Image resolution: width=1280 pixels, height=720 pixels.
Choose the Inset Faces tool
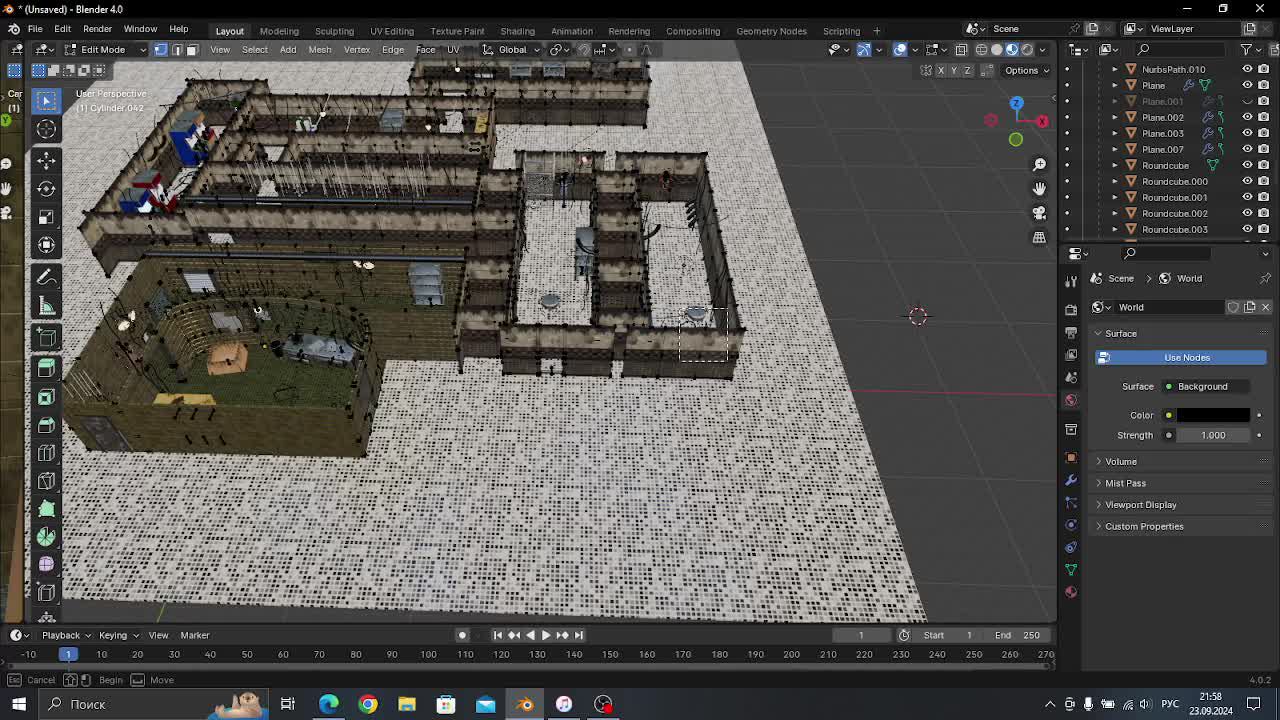(46, 397)
